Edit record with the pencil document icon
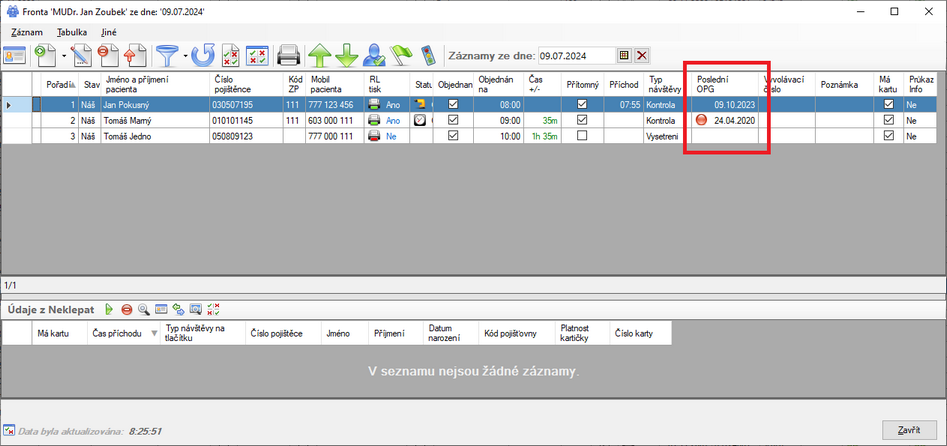Image resolution: width=947 pixels, height=446 pixels. 80,56
